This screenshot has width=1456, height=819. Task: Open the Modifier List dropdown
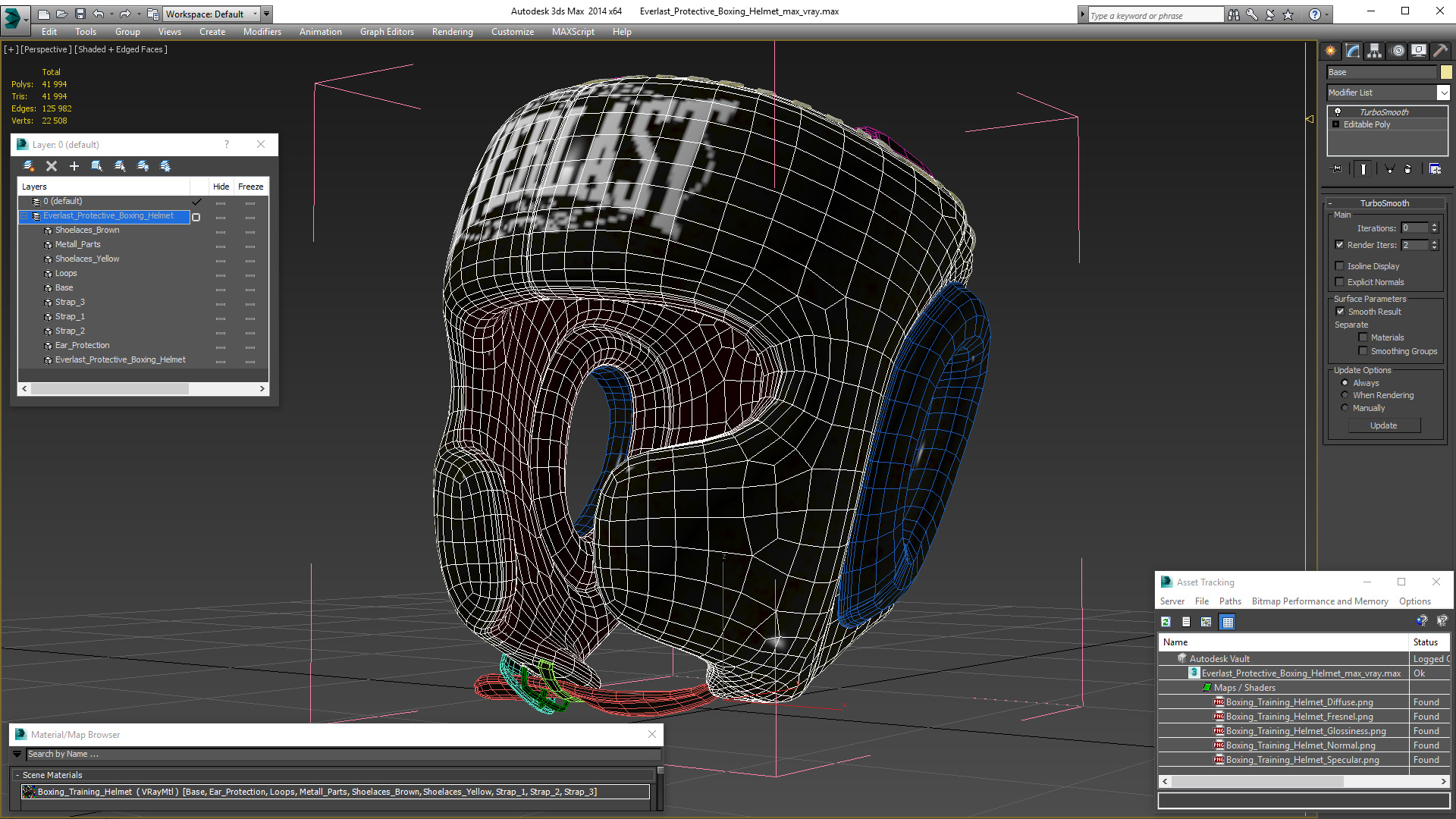(1443, 93)
